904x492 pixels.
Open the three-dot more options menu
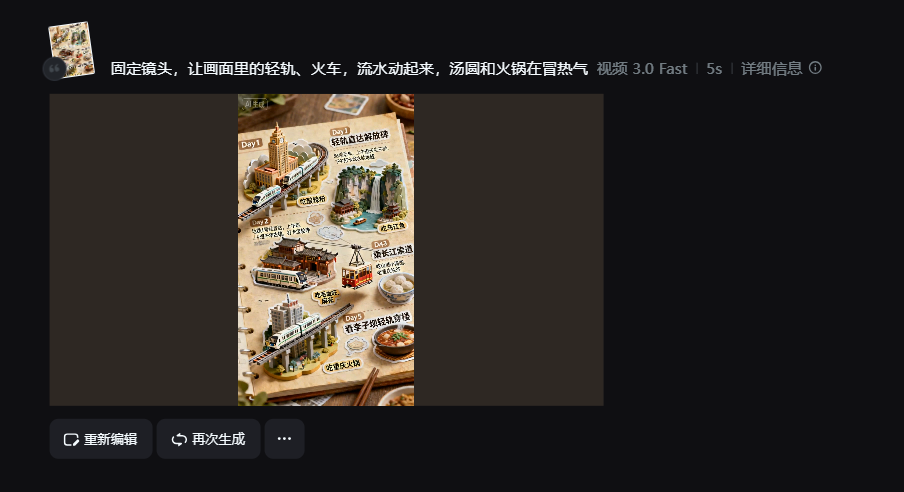coord(284,439)
